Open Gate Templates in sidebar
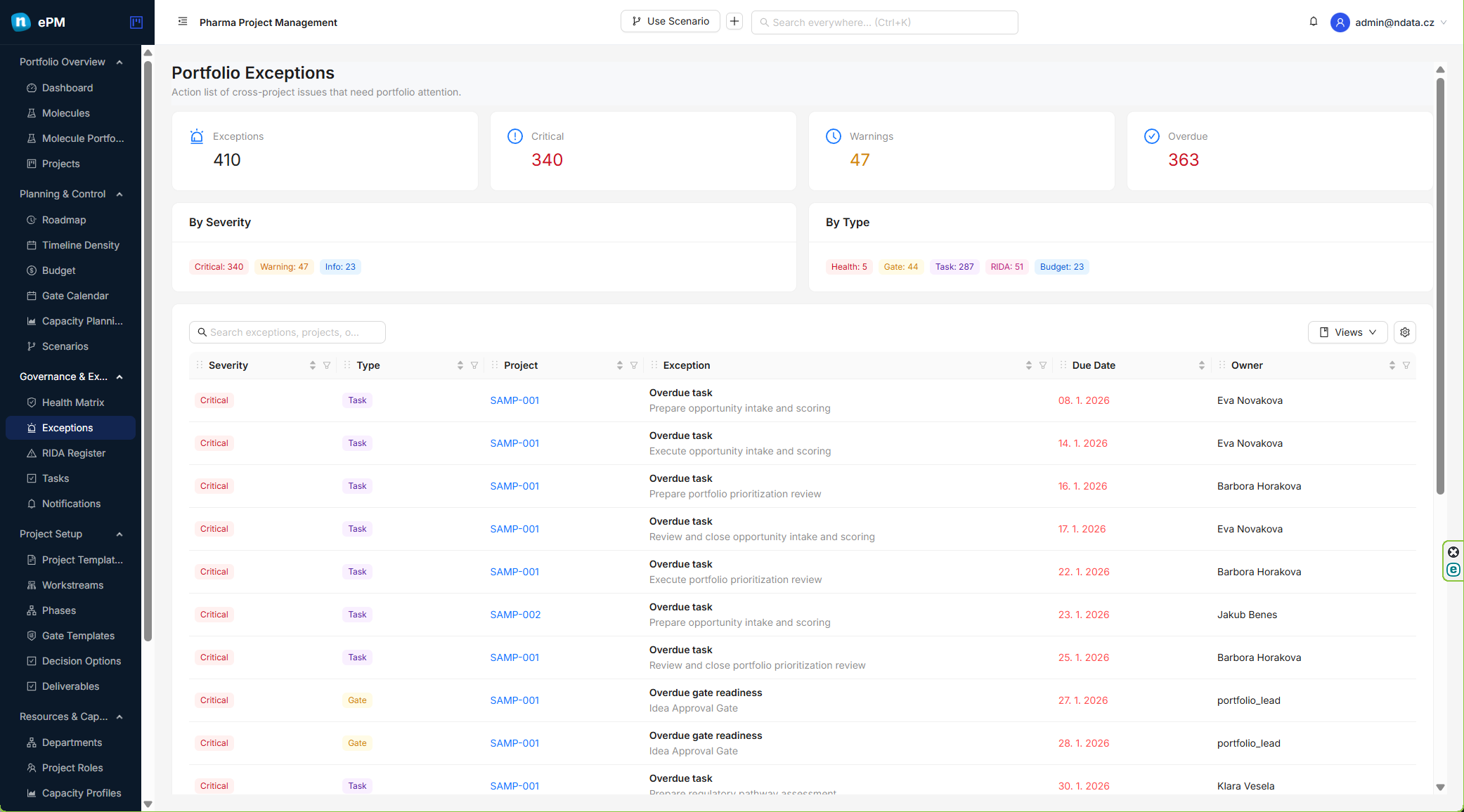This screenshot has height=812, width=1464. (70, 636)
